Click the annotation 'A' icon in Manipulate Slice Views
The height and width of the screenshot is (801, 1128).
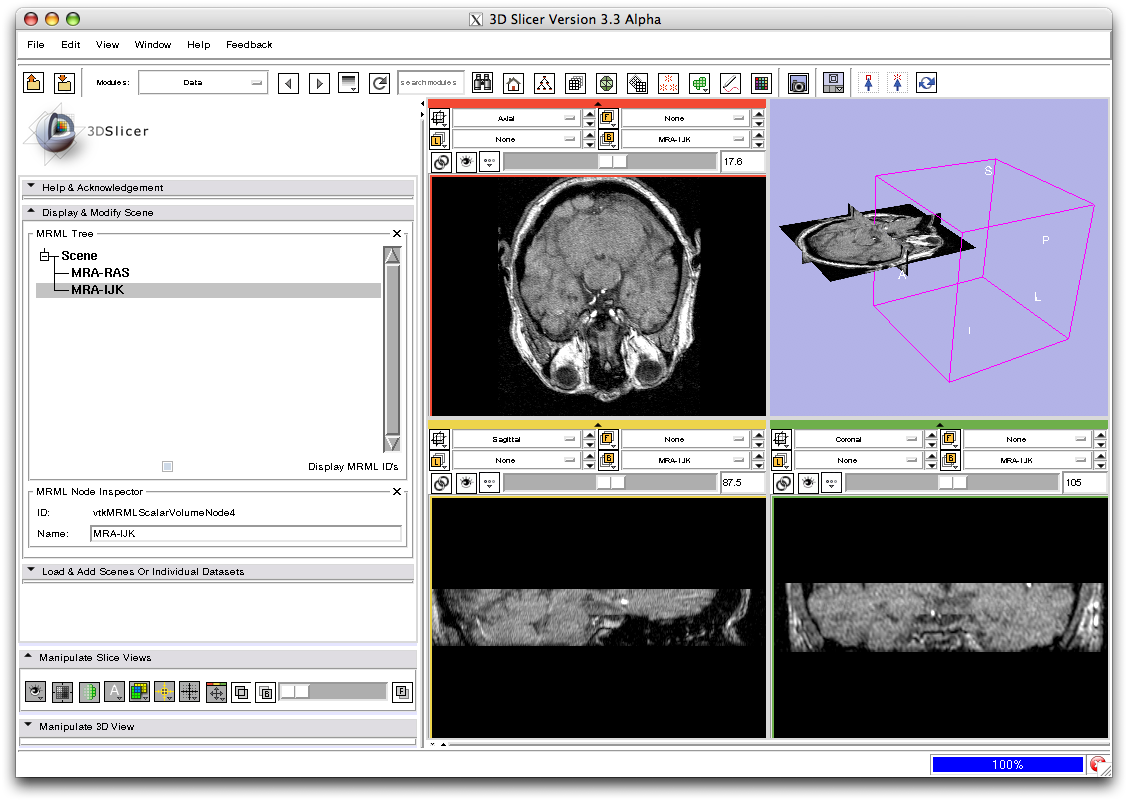pos(114,691)
